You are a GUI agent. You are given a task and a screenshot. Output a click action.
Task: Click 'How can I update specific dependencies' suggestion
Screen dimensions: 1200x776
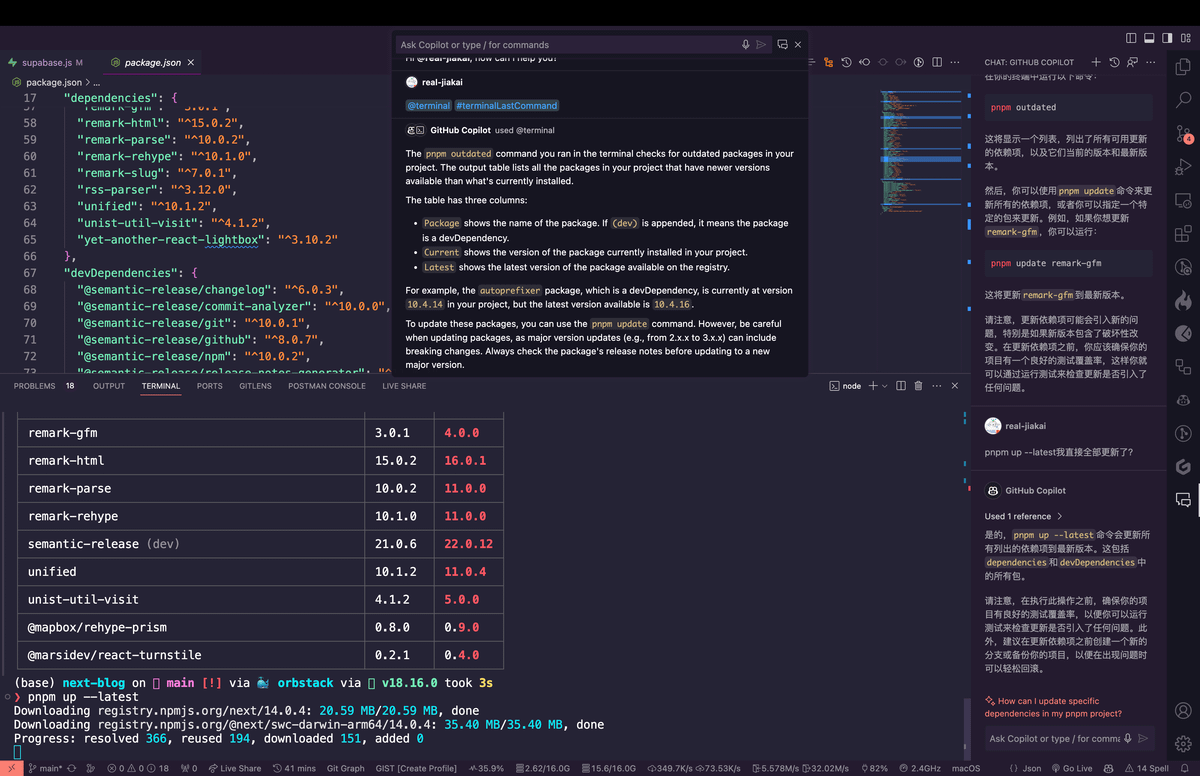(1053, 707)
